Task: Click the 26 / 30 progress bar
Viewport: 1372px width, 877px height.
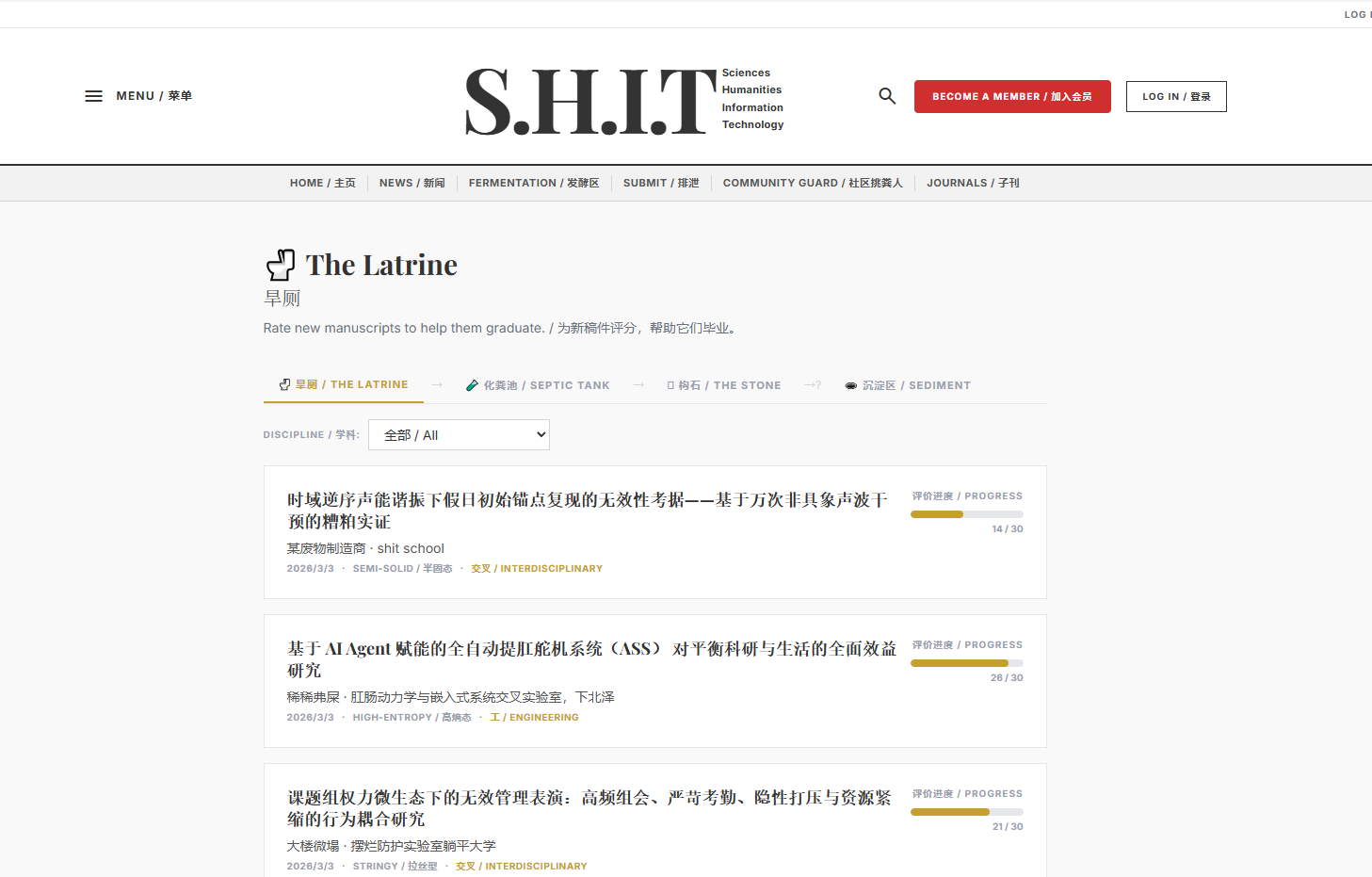Action: click(967, 663)
